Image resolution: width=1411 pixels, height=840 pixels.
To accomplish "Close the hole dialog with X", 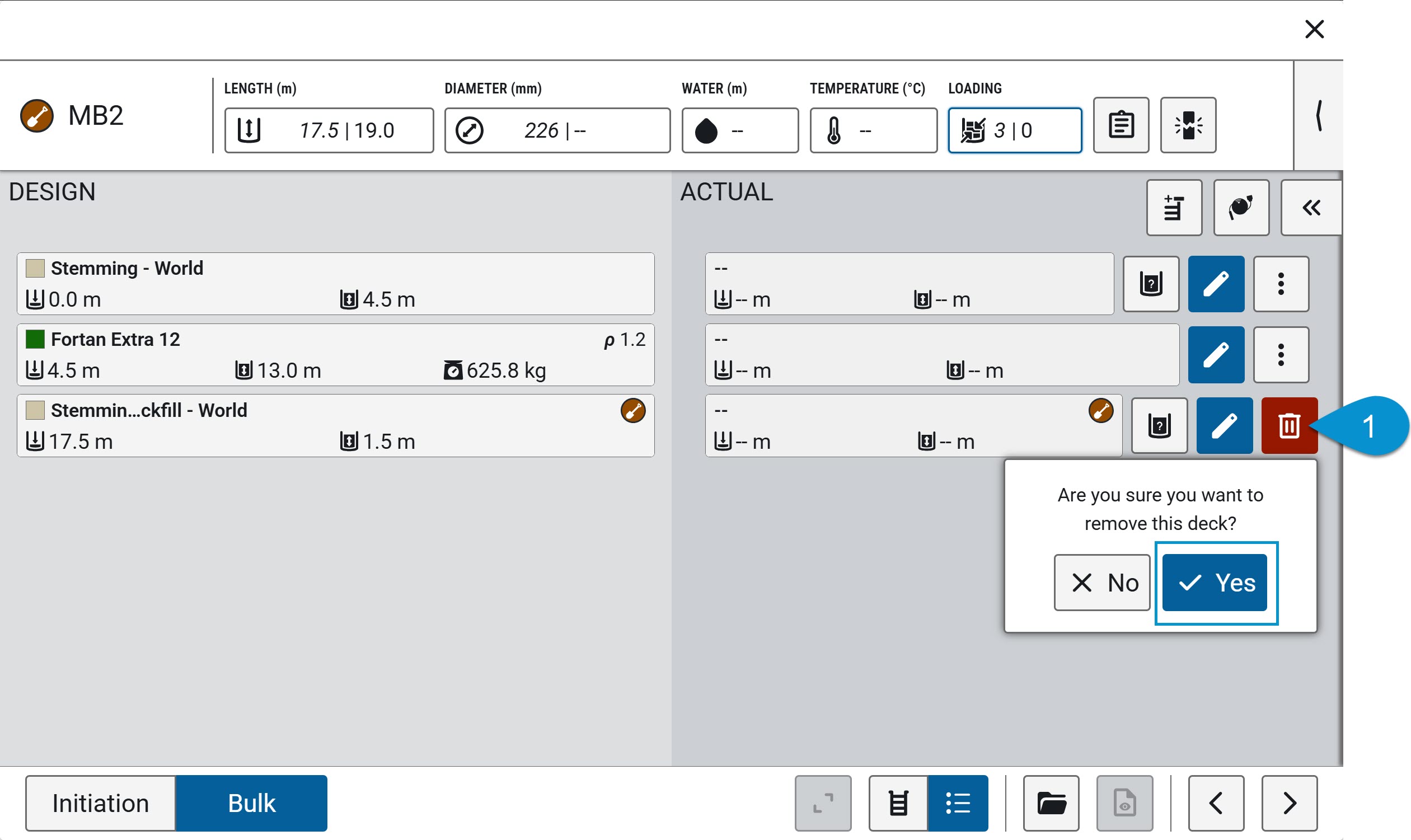I will (1314, 29).
